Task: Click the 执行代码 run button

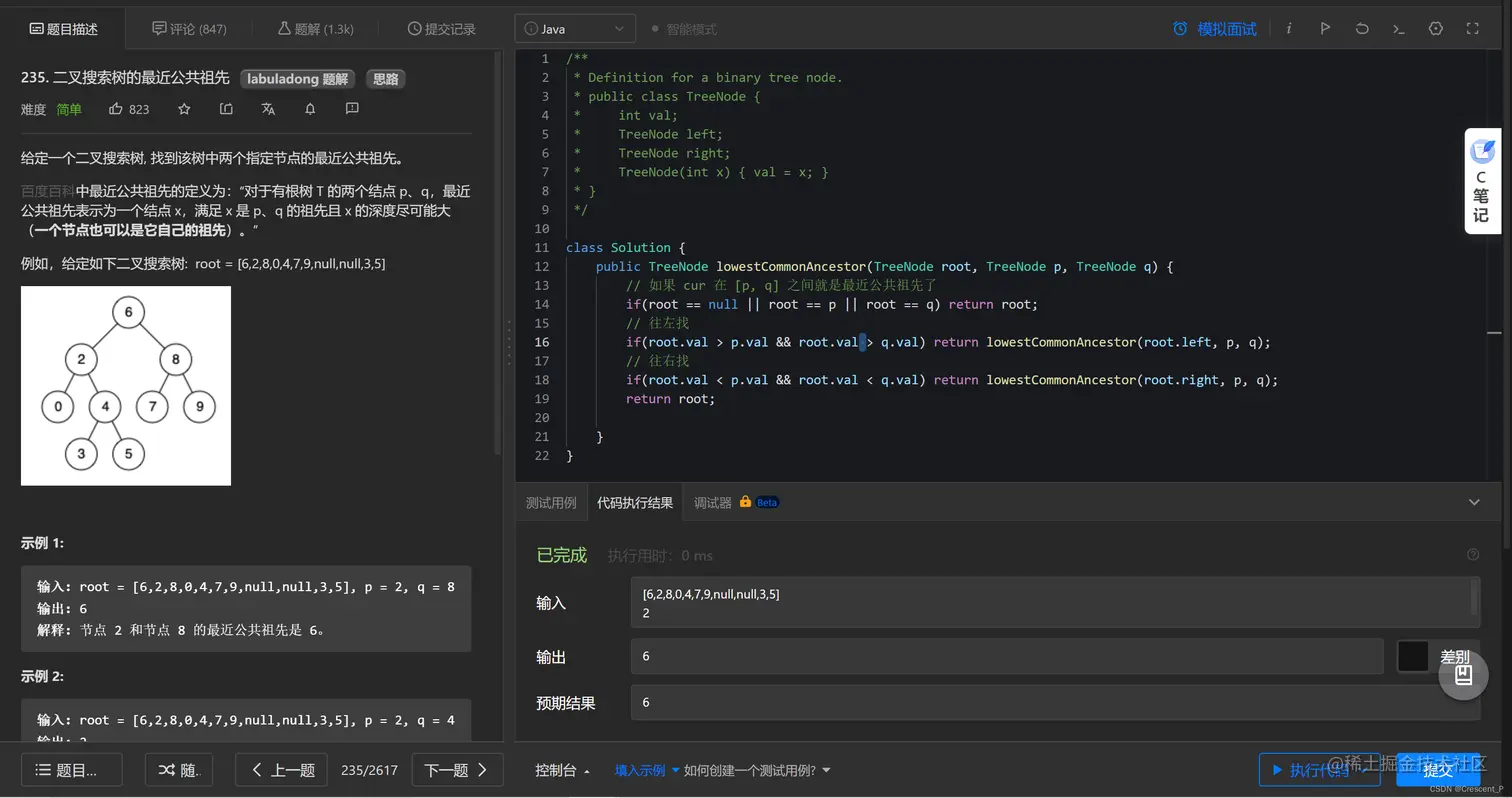Action: click(1319, 769)
